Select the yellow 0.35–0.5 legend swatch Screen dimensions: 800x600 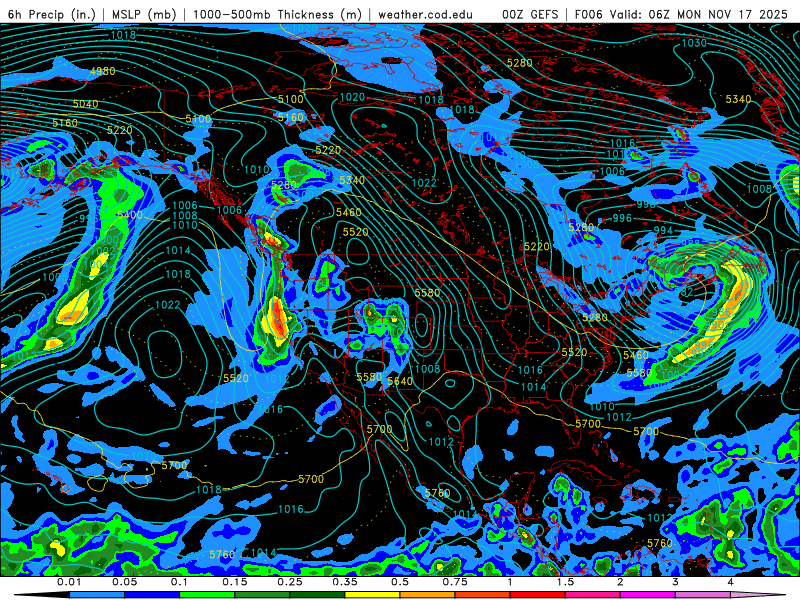pos(372,595)
